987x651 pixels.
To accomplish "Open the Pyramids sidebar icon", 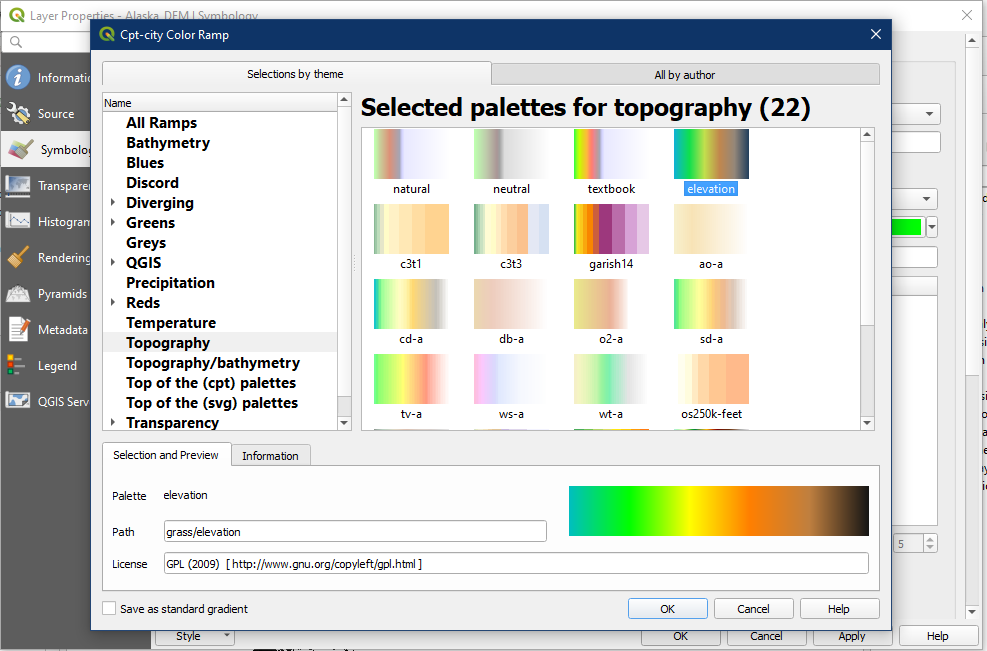I will coord(18,294).
